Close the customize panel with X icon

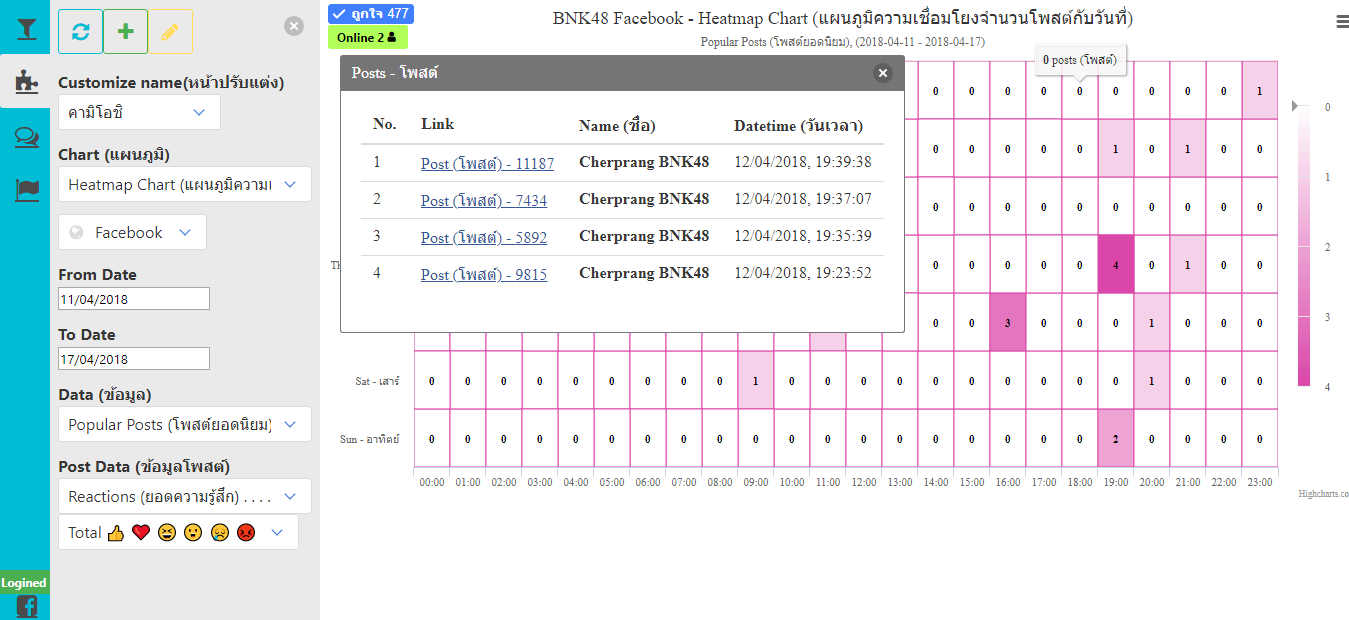pos(294,26)
